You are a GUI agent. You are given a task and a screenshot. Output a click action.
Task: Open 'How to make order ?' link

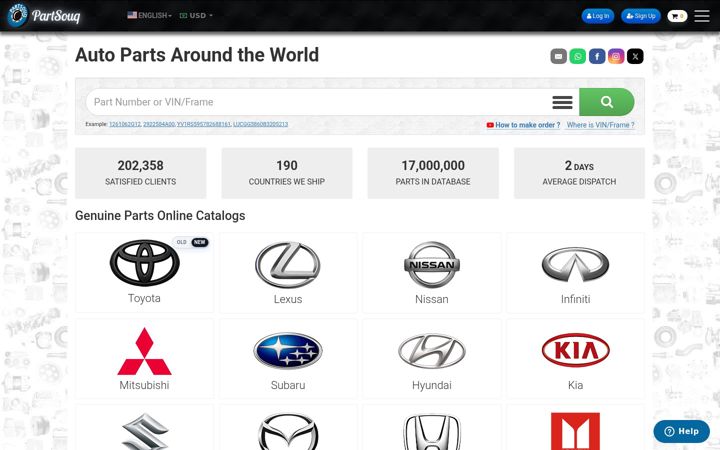point(523,125)
